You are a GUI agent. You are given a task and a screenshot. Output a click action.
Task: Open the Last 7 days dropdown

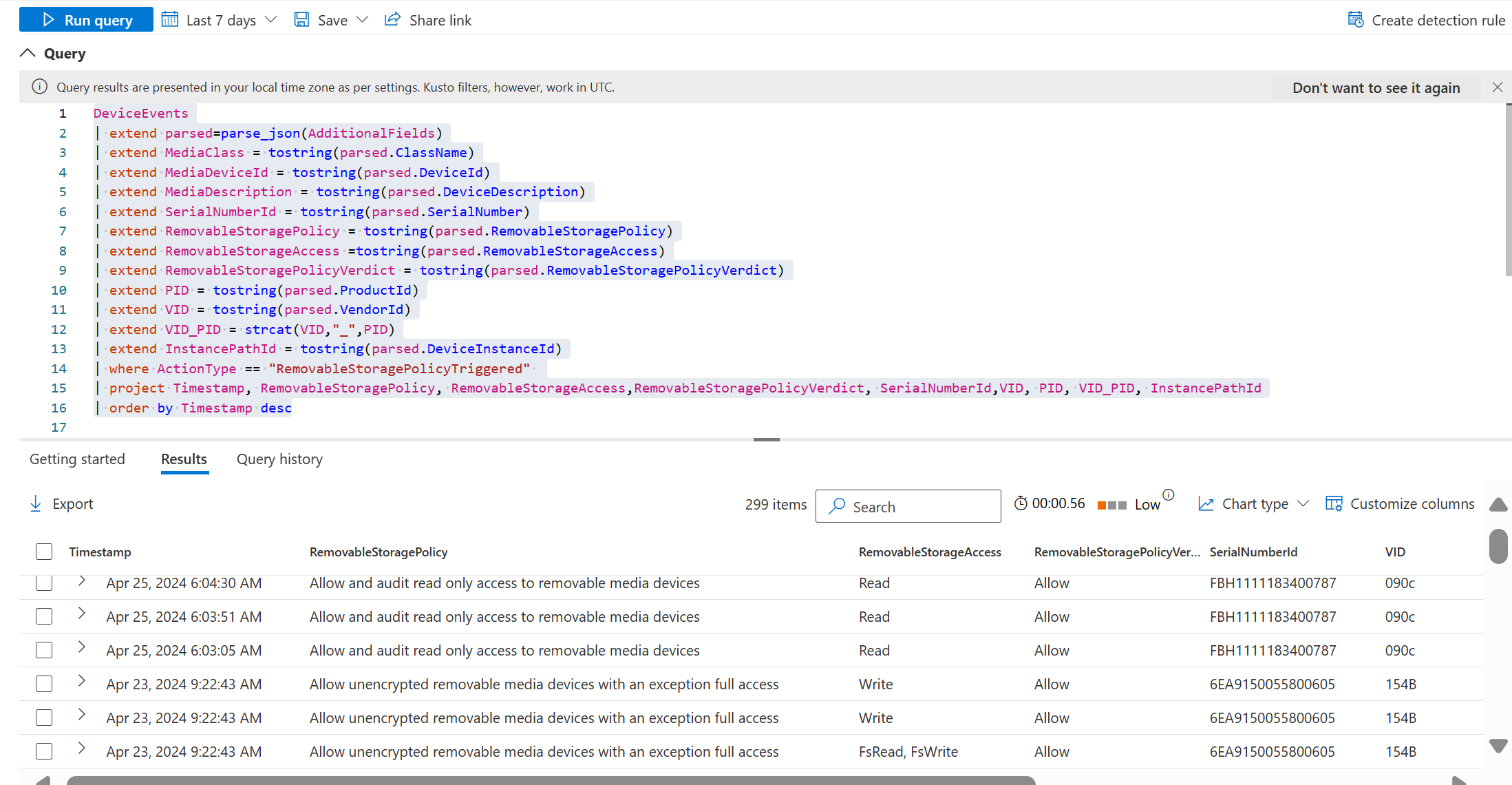pyautogui.click(x=220, y=20)
